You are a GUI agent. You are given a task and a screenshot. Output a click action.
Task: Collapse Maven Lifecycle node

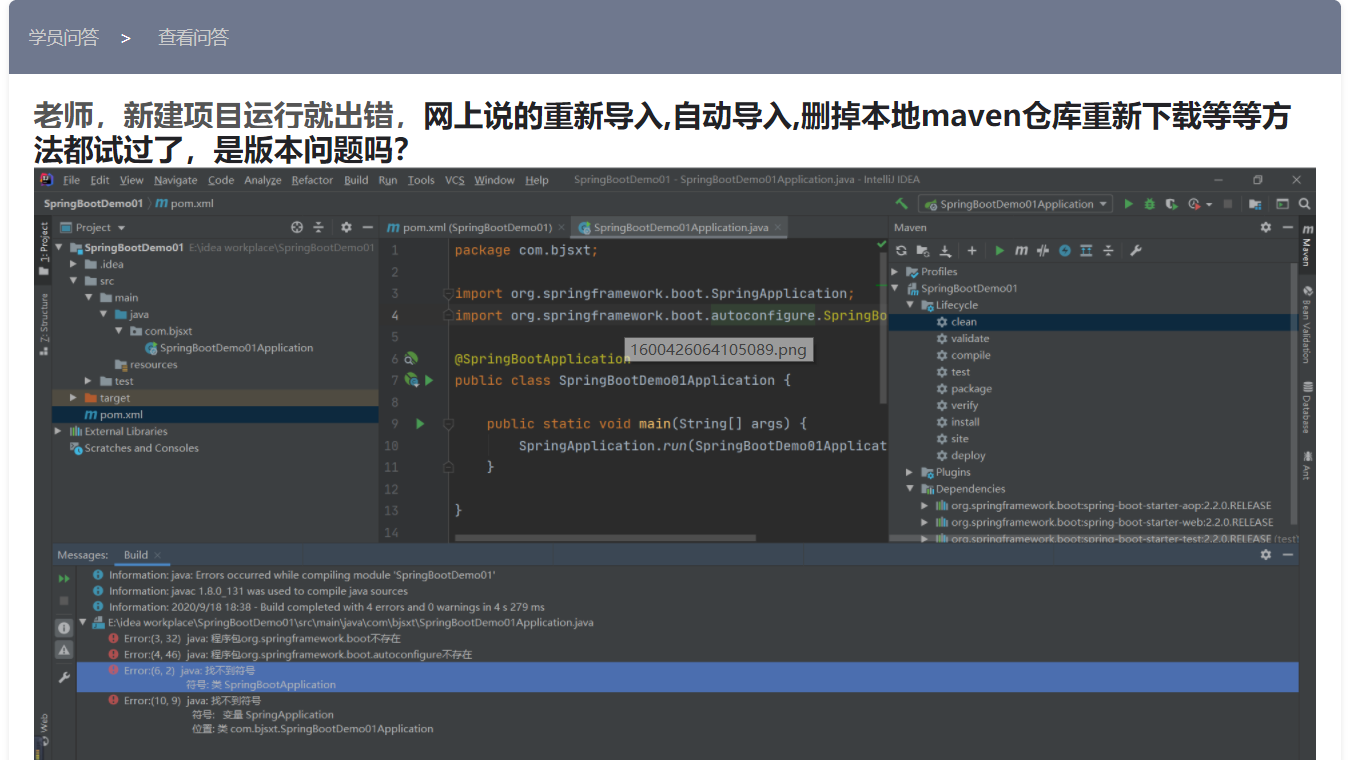pyautogui.click(x=910, y=305)
